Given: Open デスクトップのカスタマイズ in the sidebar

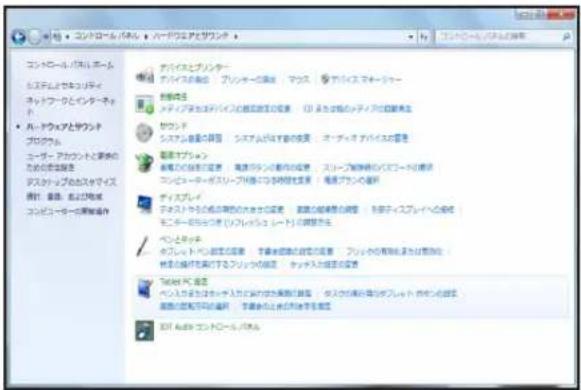Looking at the screenshot, I should 71,182.
